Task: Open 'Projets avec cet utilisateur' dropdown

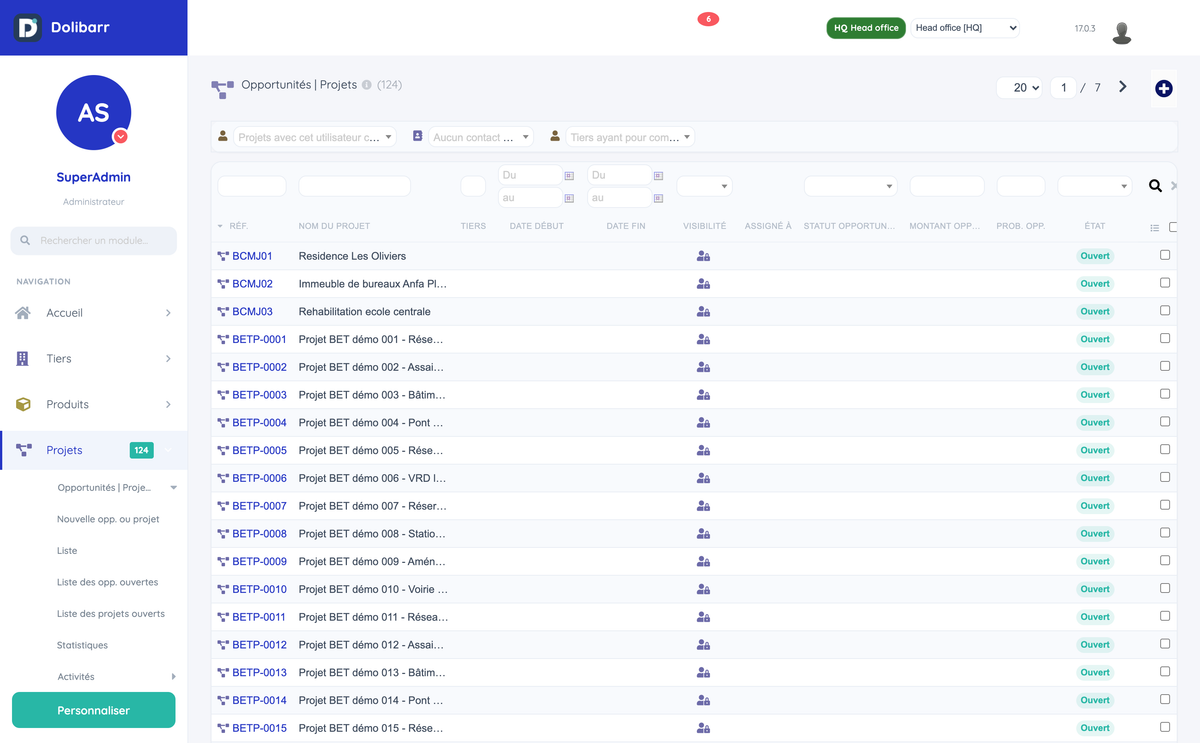Action: [316, 137]
